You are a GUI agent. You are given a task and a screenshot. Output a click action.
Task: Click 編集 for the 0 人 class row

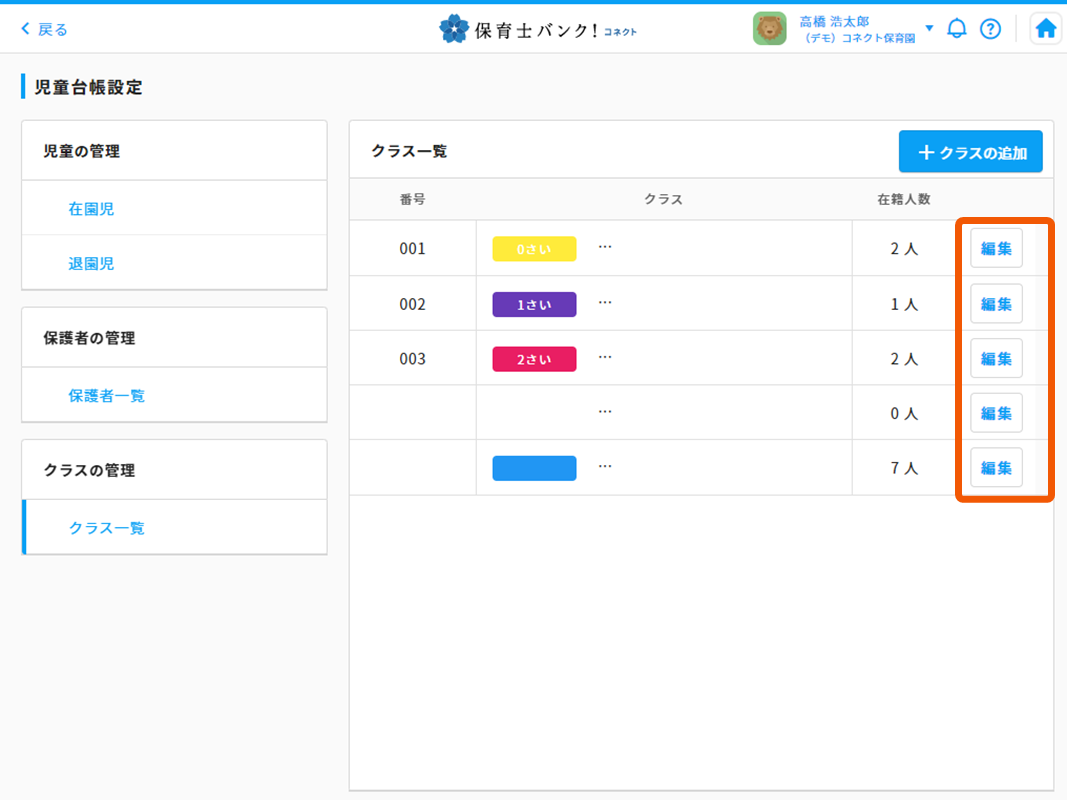coord(996,413)
